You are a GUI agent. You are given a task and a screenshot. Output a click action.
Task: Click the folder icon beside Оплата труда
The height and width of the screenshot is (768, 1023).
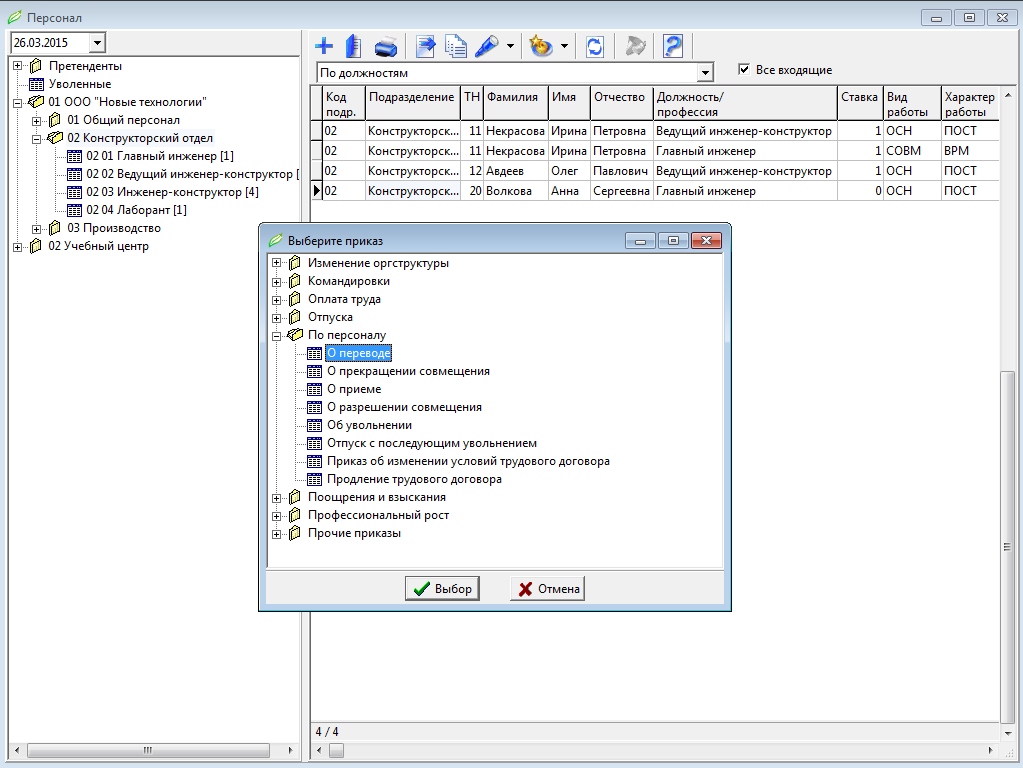[295, 299]
